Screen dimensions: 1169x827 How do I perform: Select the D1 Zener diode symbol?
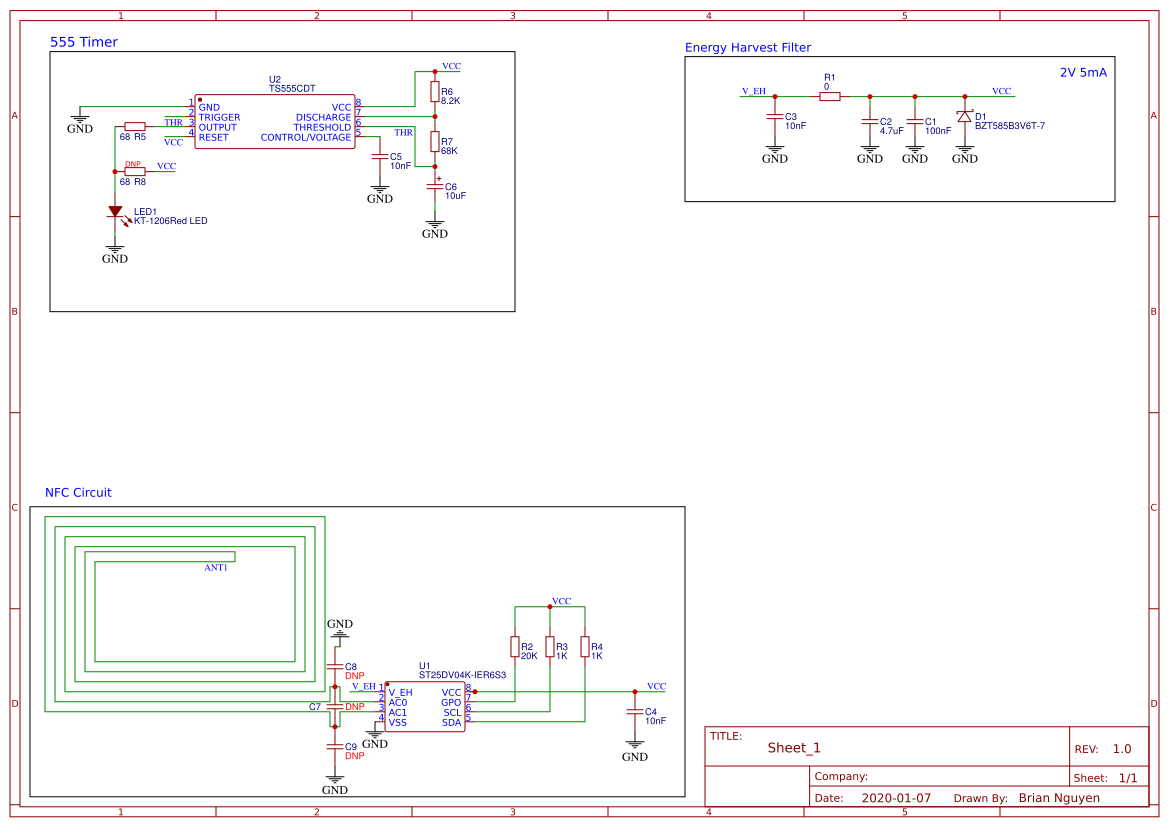[x=964, y=117]
